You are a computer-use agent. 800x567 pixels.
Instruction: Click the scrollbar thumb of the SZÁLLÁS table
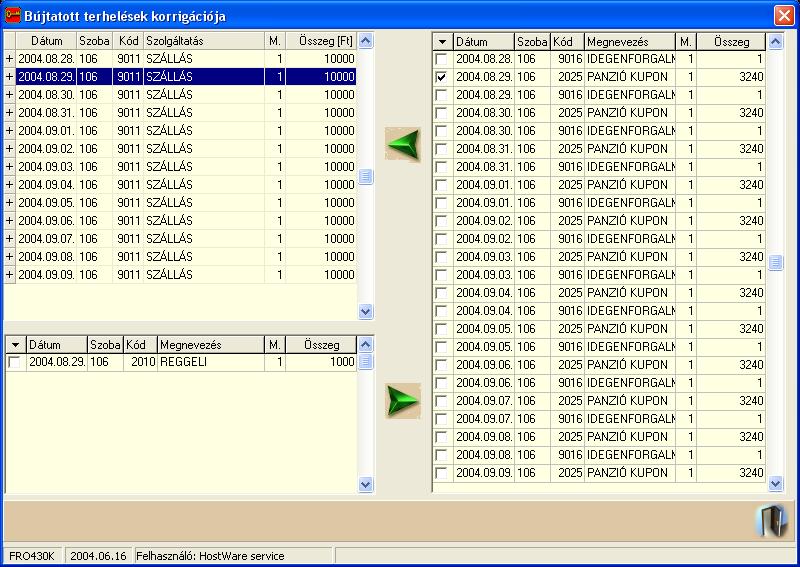coord(365,177)
